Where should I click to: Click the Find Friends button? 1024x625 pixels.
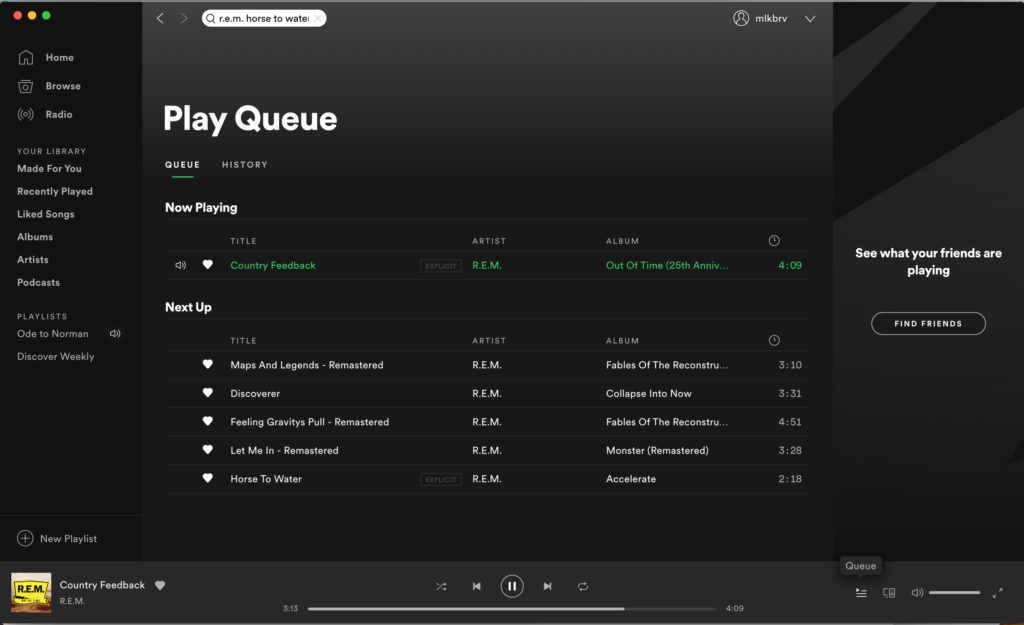928,323
